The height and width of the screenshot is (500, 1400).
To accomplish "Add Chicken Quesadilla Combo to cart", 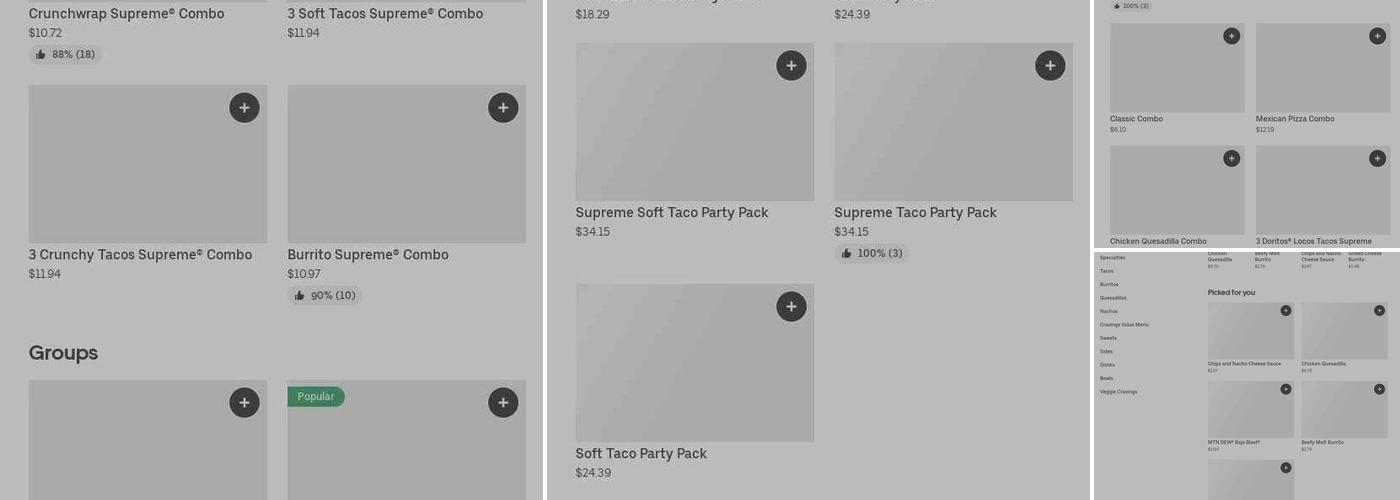I will coord(1231,158).
